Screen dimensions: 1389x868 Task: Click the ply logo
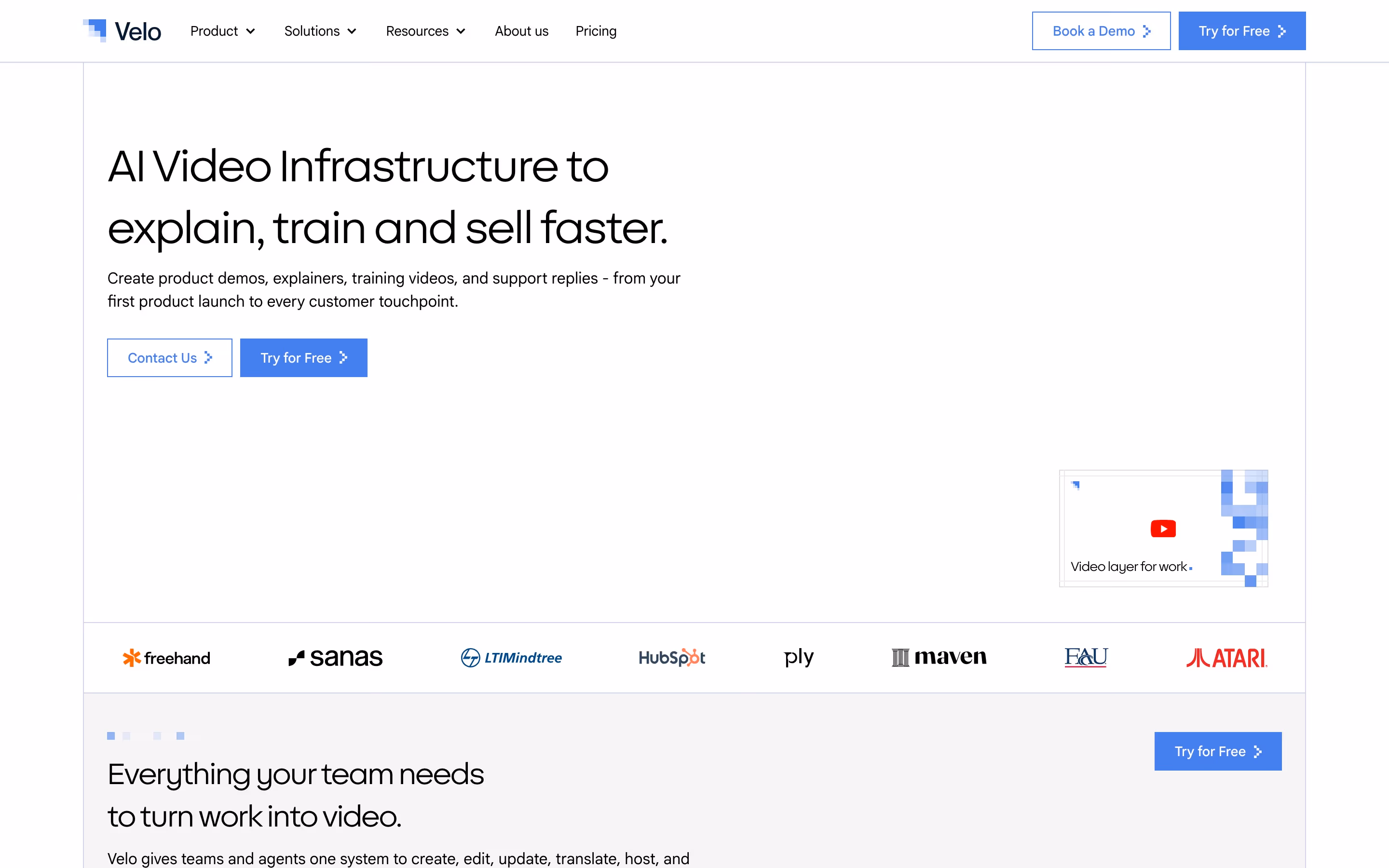point(799,658)
